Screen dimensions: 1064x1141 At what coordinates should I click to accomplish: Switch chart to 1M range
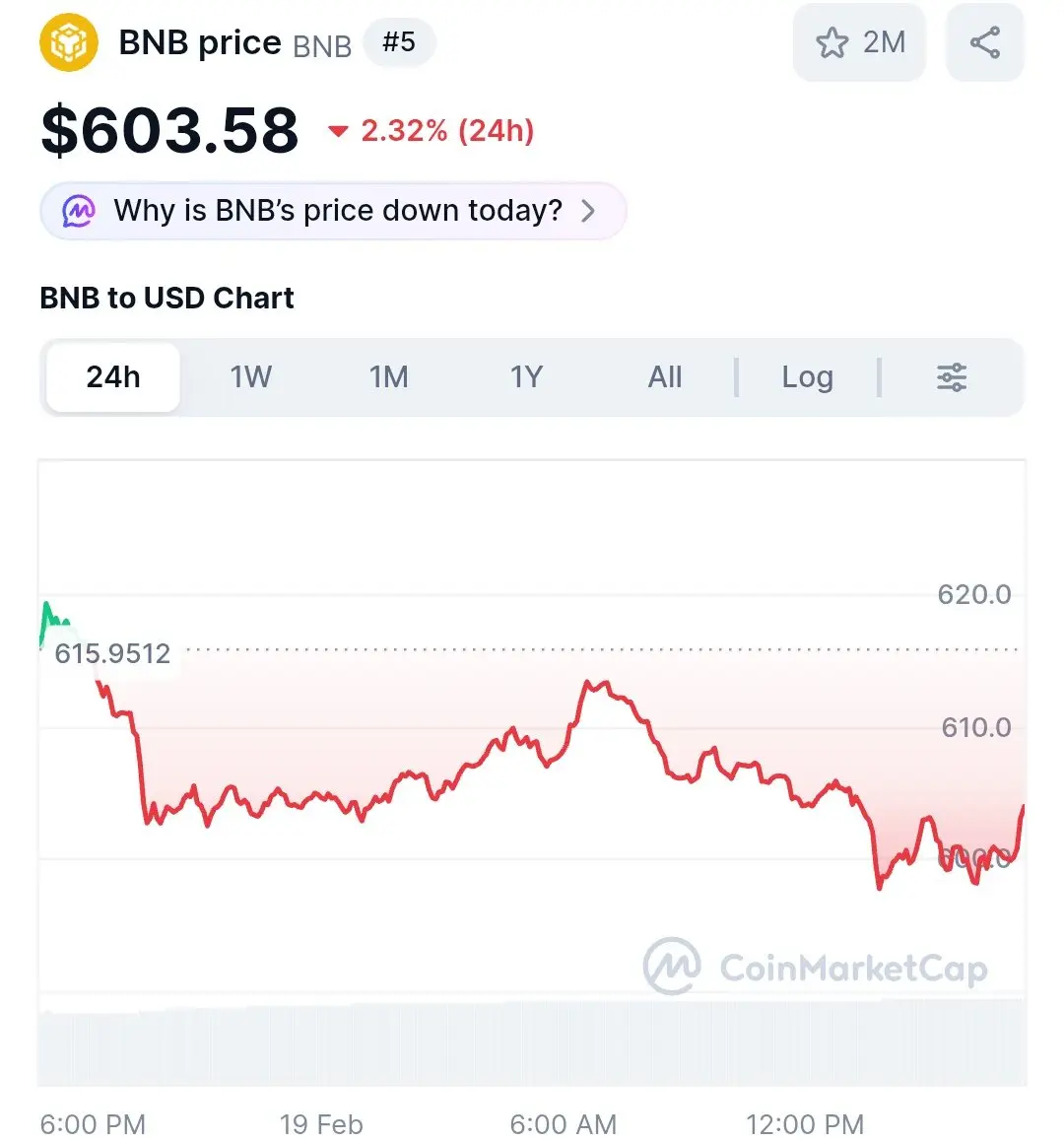click(388, 377)
